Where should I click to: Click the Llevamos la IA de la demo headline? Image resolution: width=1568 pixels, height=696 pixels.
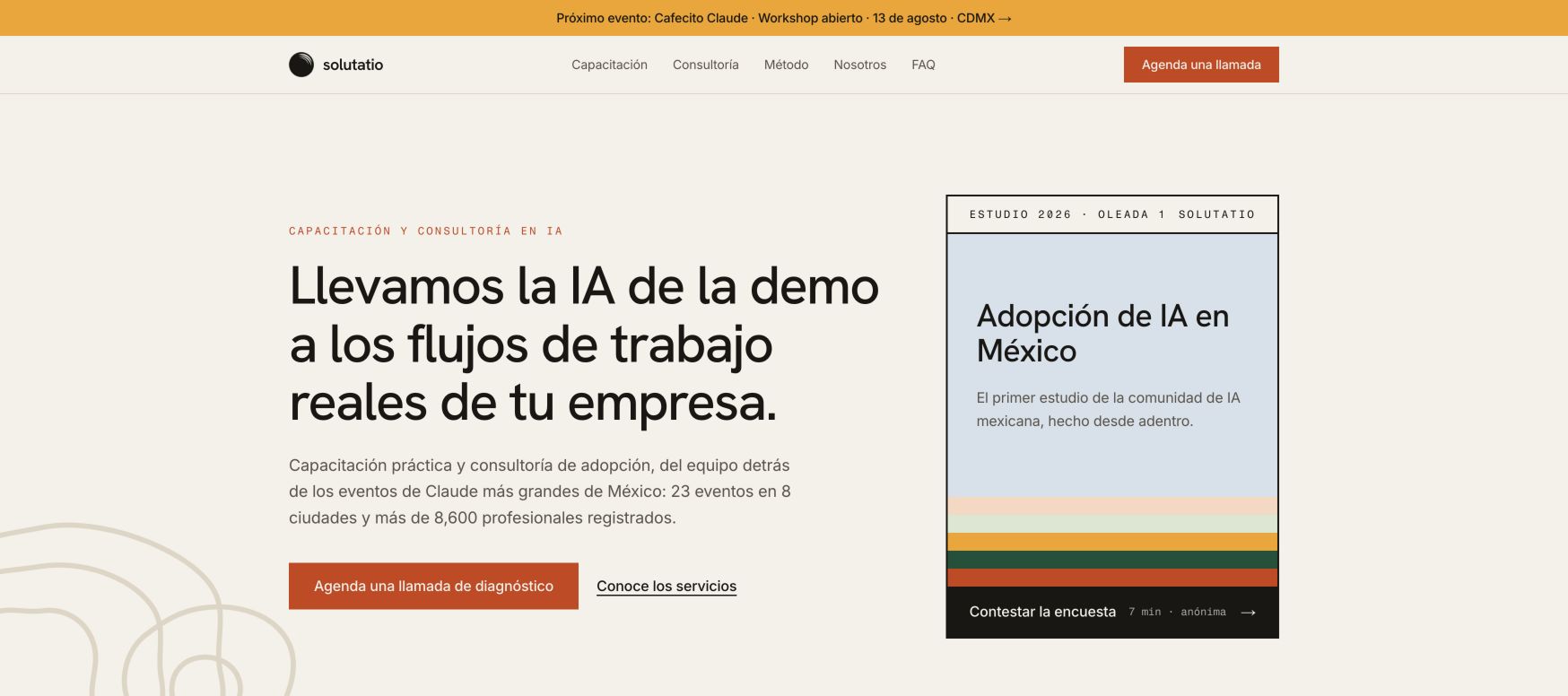[x=584, y=344]
